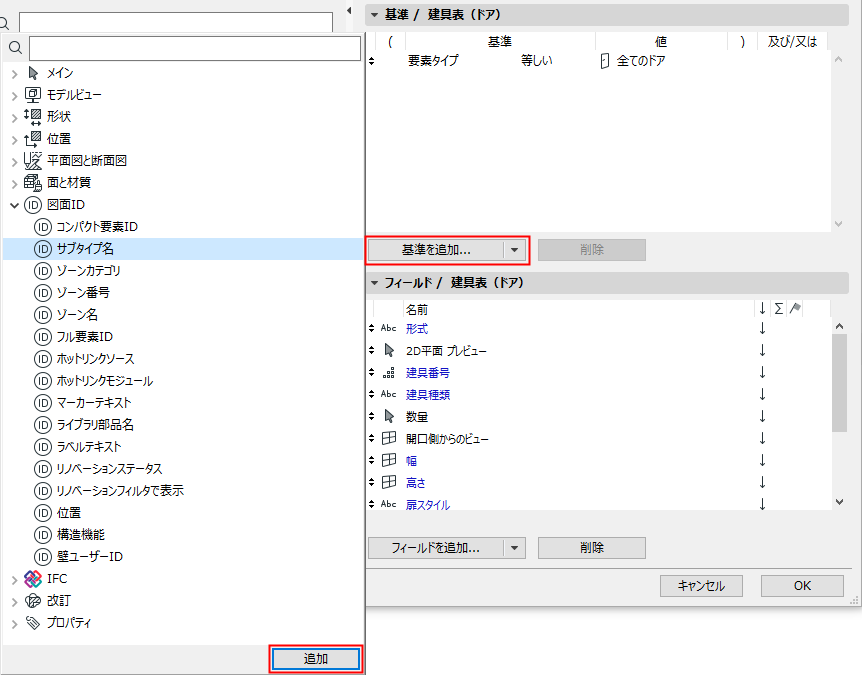Screen dimensions: 862x675
Task: Toggle sort arrow for 扉スタイル field
Action: pos(762,504)
